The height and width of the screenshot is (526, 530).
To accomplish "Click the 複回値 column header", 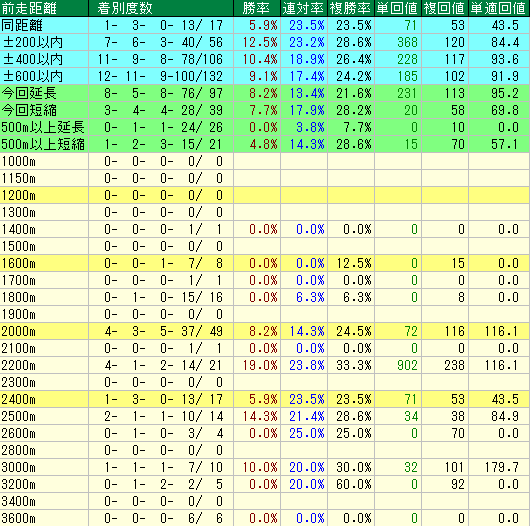I will pos(445,8).
